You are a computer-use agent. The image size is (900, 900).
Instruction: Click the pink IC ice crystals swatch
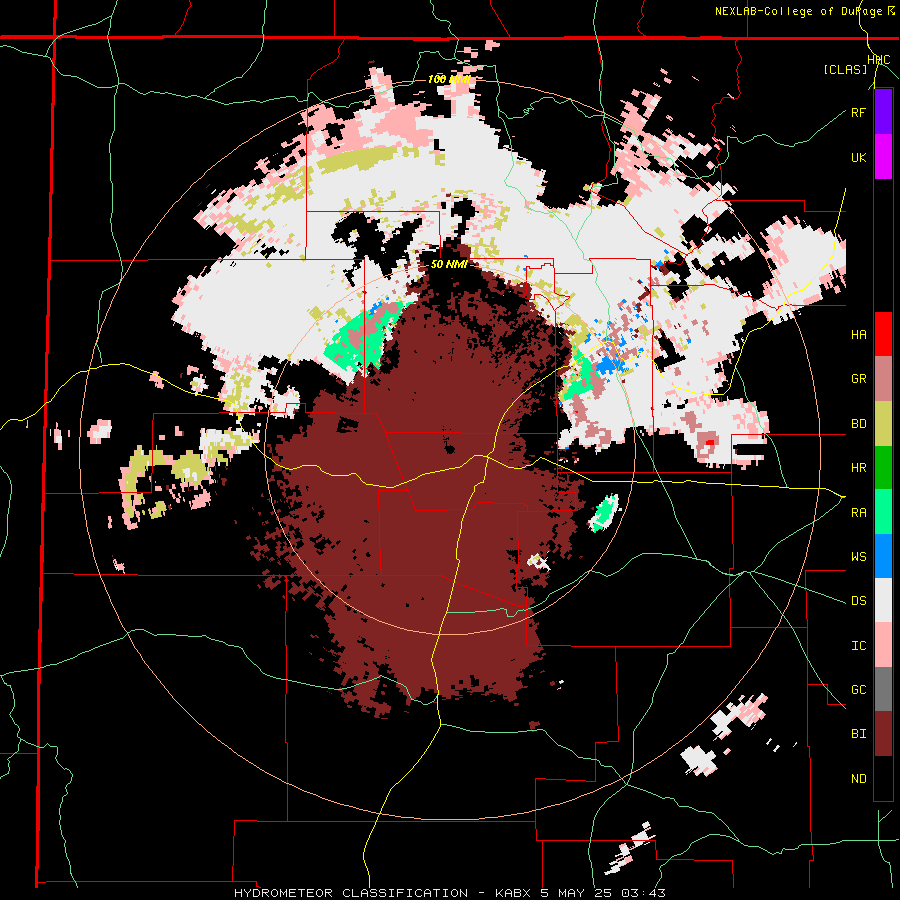(883, 645)
